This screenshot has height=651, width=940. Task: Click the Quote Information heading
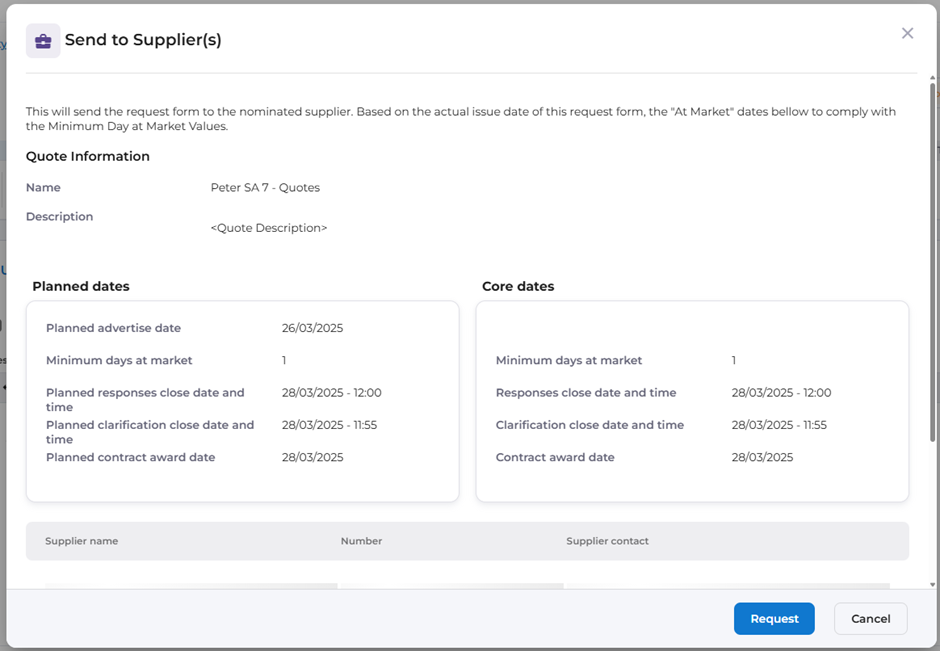point(88,156)
